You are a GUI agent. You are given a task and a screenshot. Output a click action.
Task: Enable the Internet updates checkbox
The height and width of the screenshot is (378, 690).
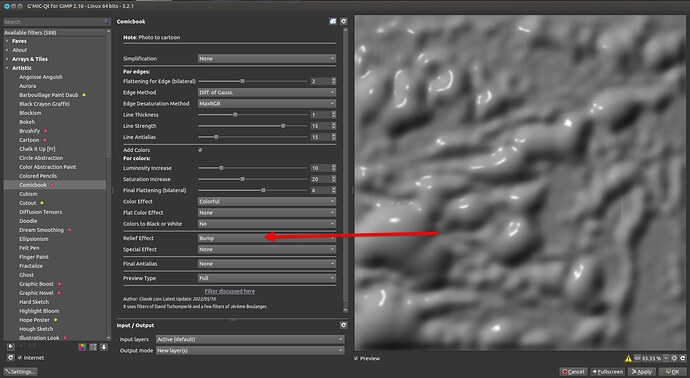coord(20,358)
